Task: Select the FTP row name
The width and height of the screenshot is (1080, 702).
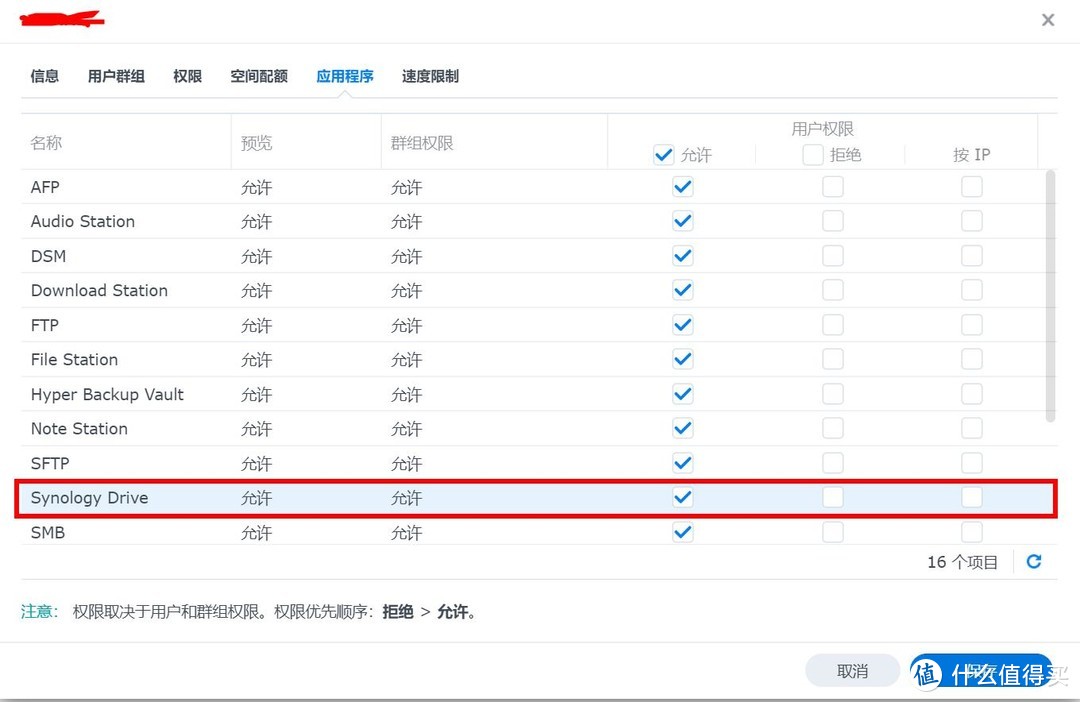Action: click(x=45, y=324)
